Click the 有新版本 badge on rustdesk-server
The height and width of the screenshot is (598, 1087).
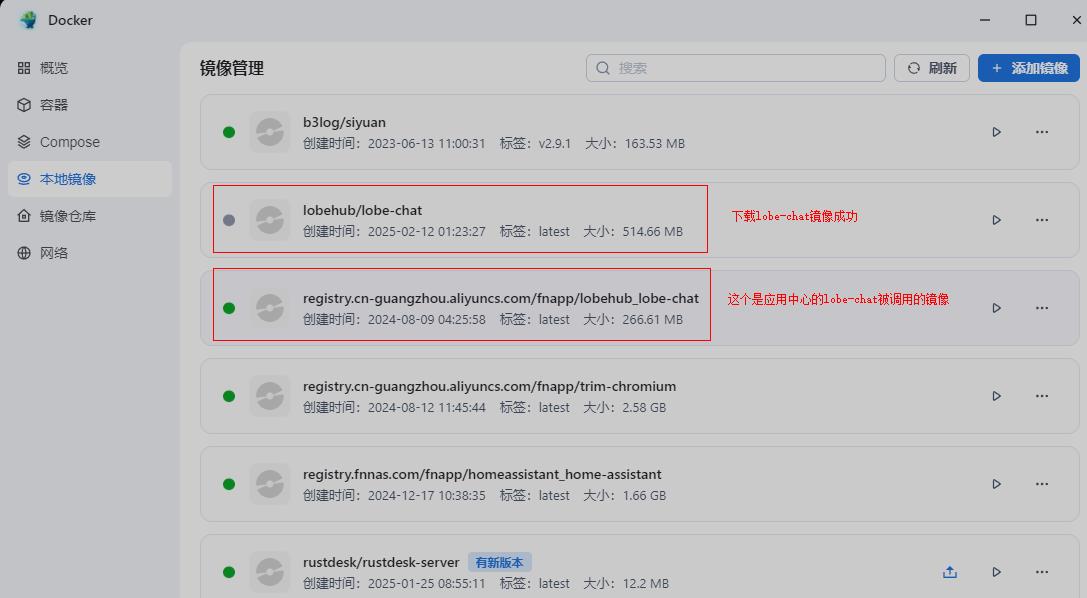pyautogui.click(x=499, y=562)
